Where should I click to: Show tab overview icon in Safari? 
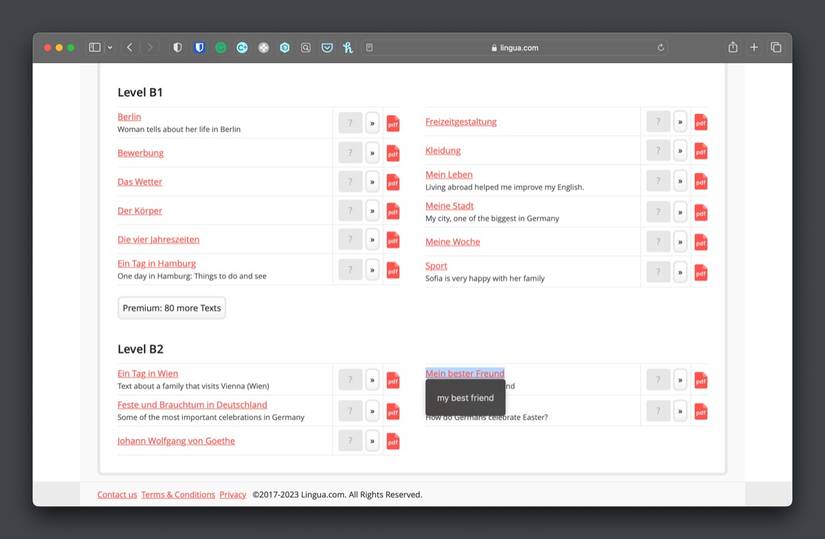coord(776,47)
